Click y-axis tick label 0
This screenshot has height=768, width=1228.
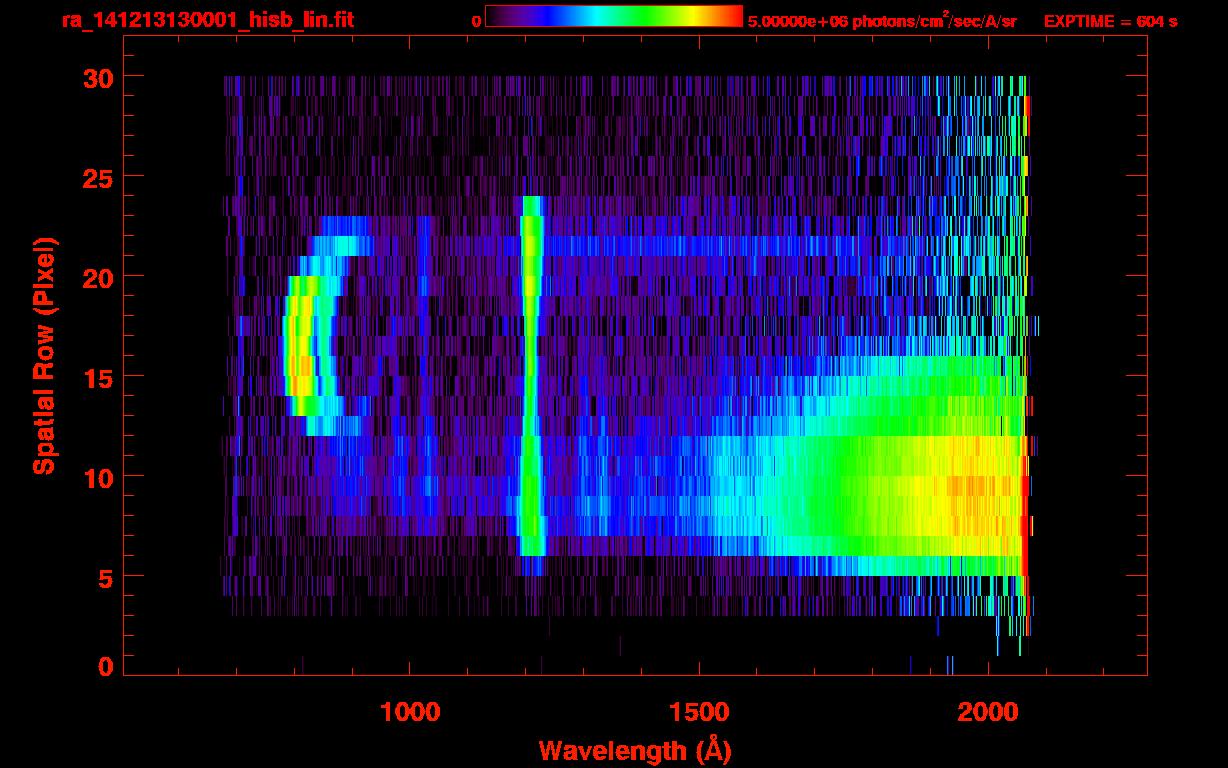[106, 666]
